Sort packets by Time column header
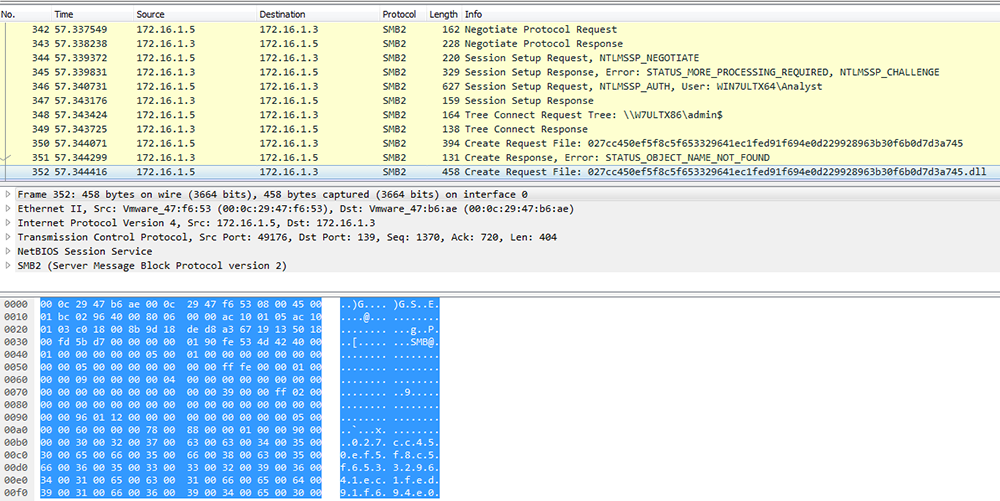Viewport: 1000px width, 501px height. tap(92, 14)
